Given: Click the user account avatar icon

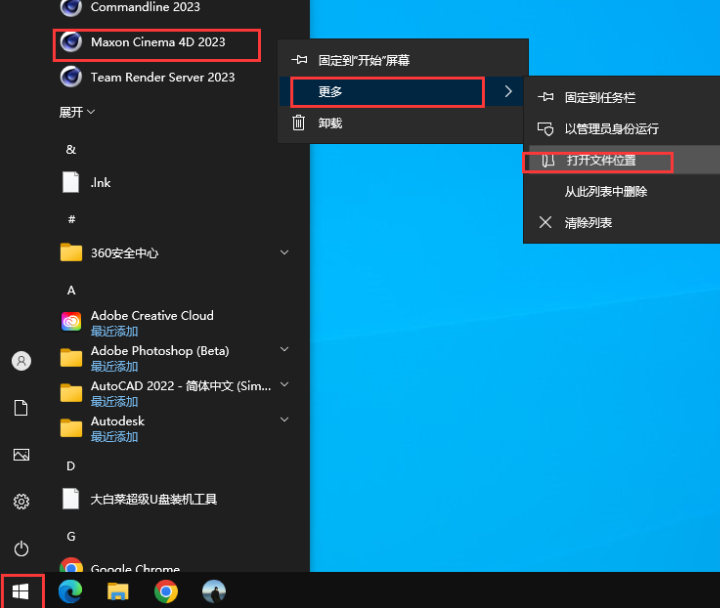Looking at the screenshot, I should click(x=21, y=361).
